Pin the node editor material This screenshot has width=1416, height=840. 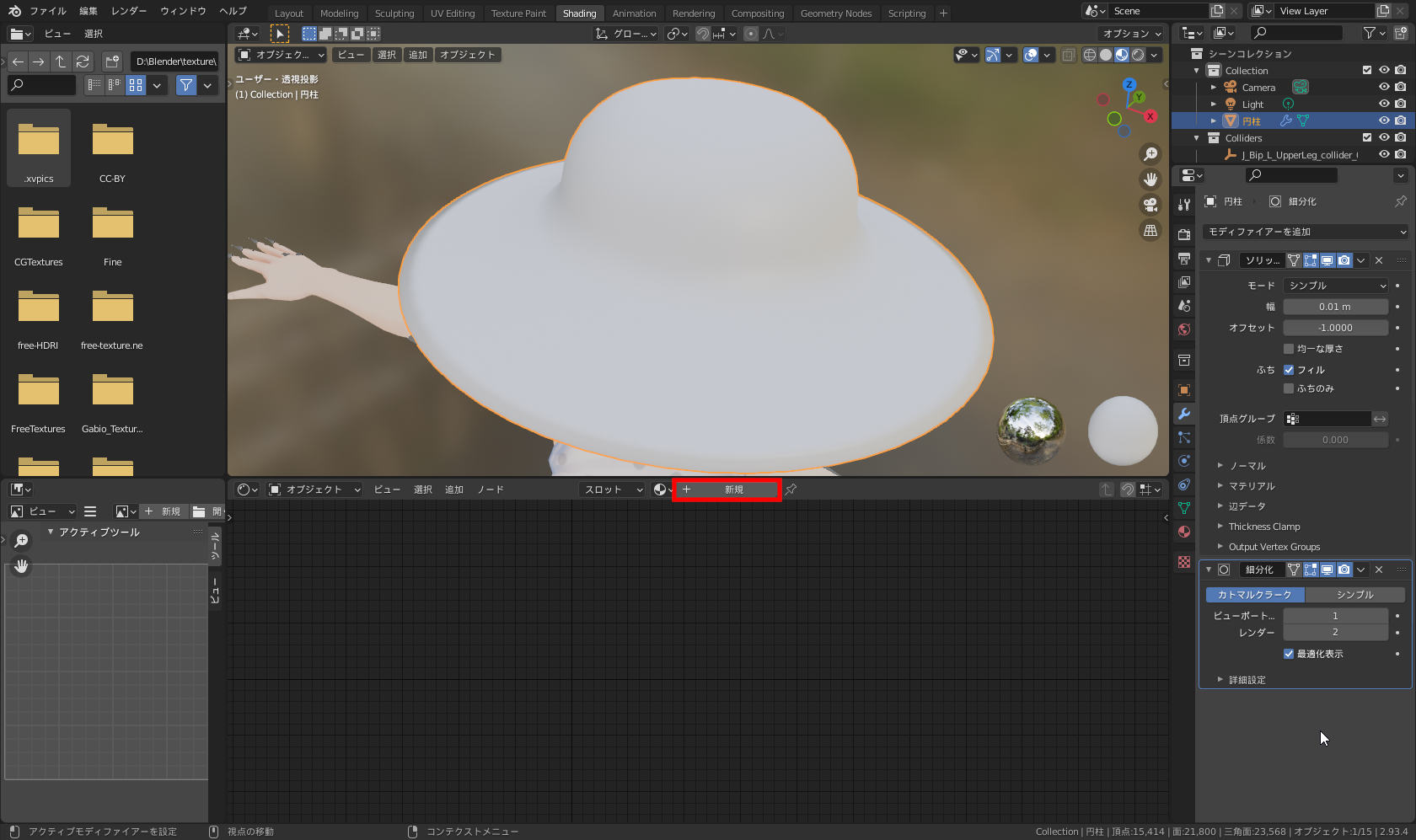click(791, 490)
